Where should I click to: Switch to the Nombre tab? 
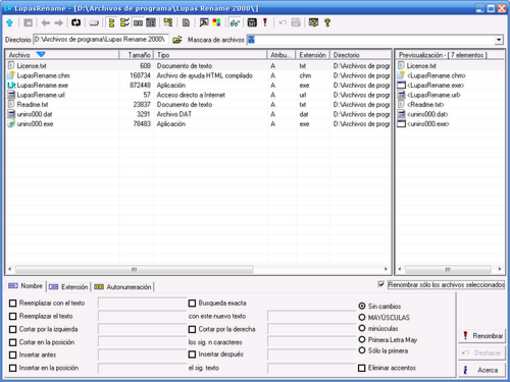coord(26,286)
